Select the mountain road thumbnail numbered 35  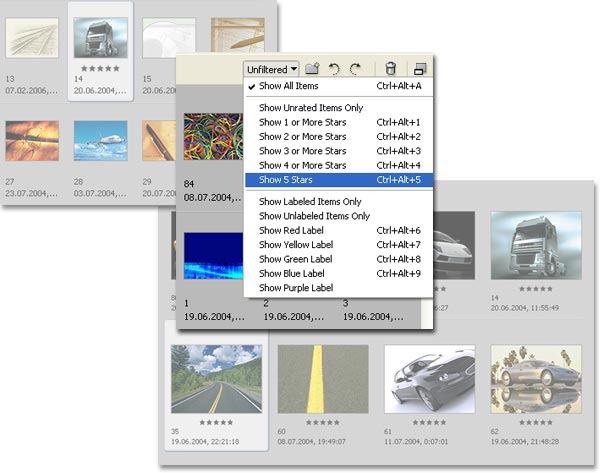pyautogui.click(x=217, y=379)
